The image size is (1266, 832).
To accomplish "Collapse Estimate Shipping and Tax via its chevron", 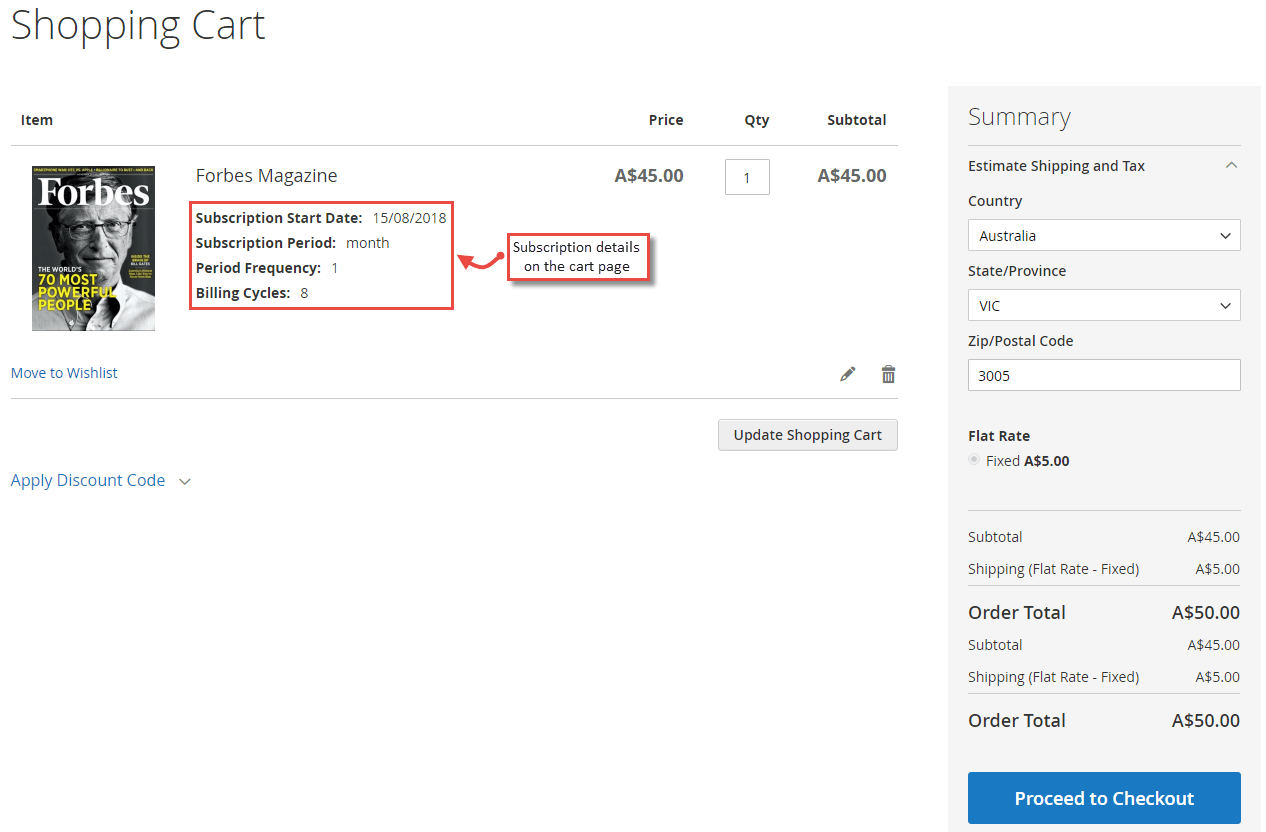I will (x=1231, y=164).
